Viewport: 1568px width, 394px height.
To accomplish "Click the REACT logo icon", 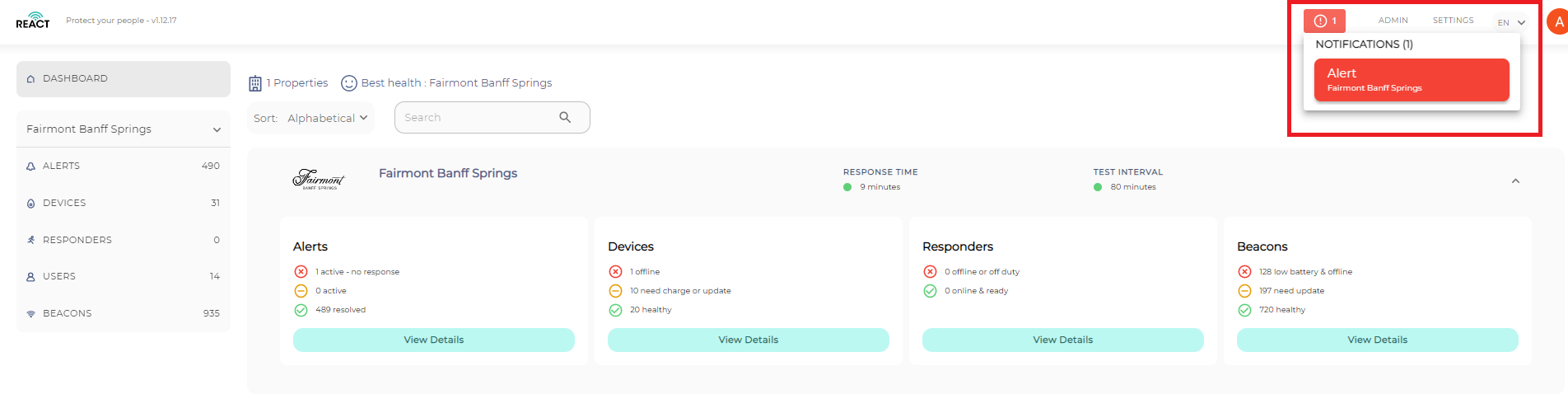I will click(x=33, y=21).
